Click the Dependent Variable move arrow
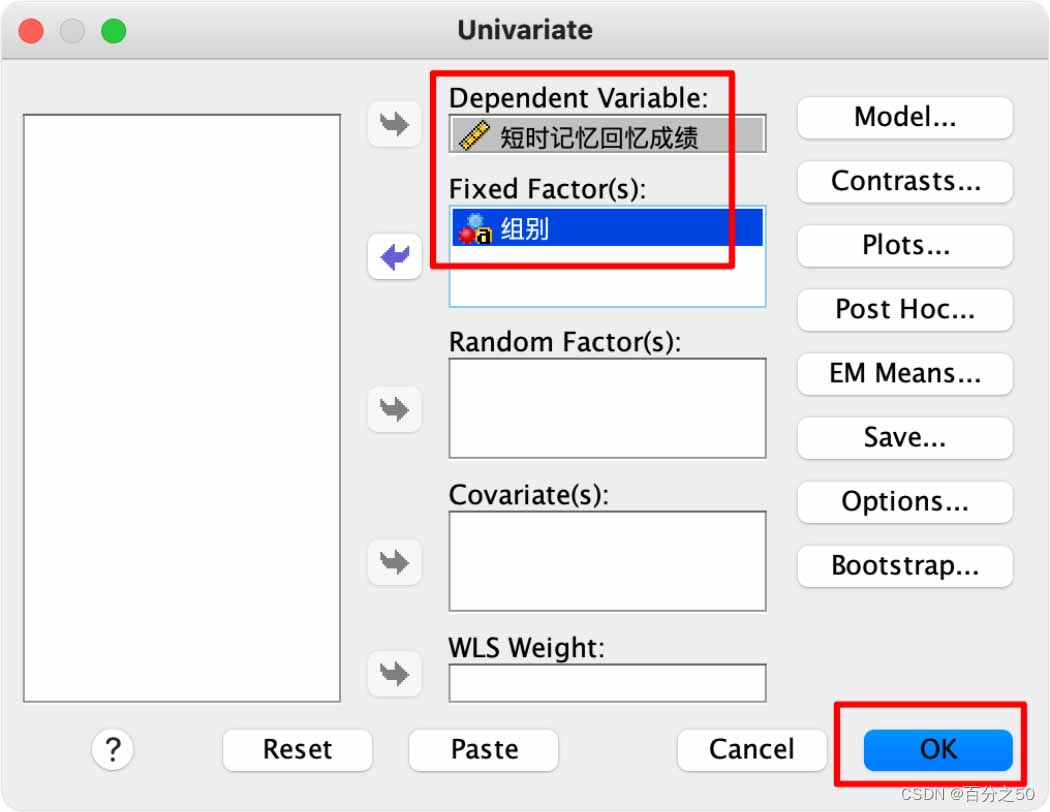This screenshot has width=1050, height=812. tap(394, 124)
